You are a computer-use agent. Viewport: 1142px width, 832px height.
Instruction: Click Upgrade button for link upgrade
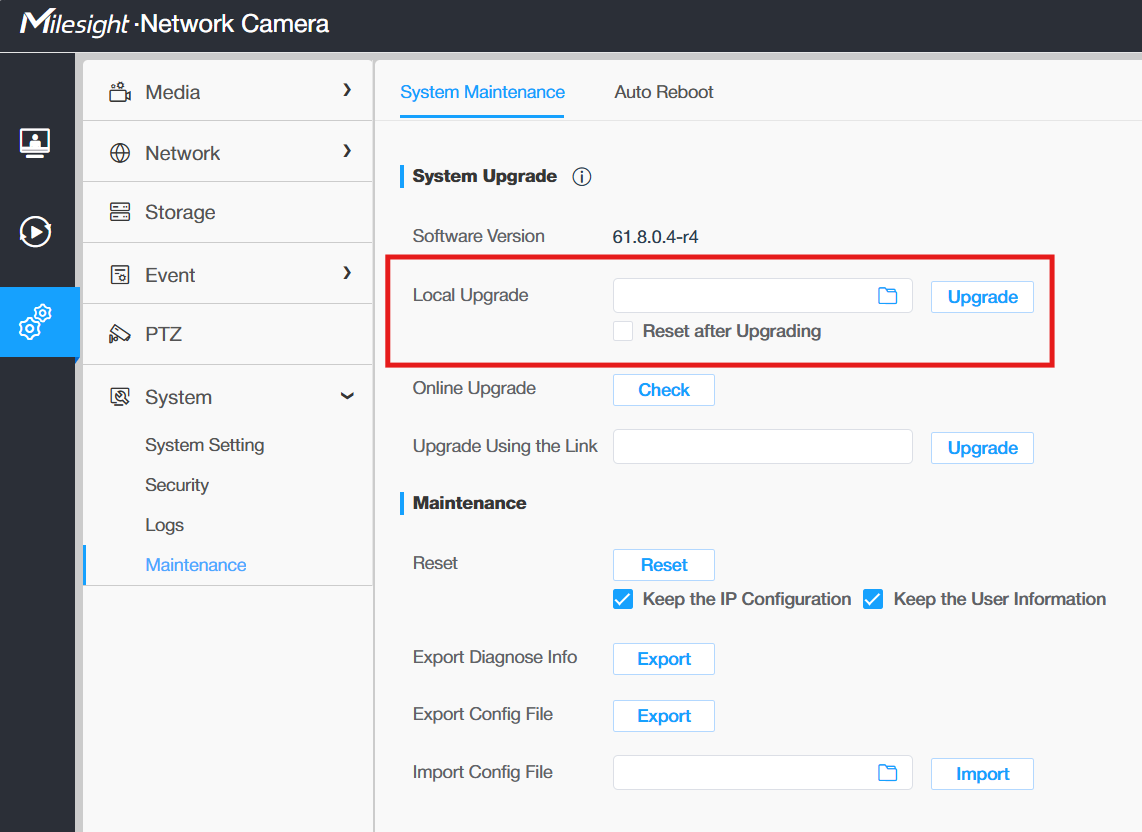[x=982, y=448]
